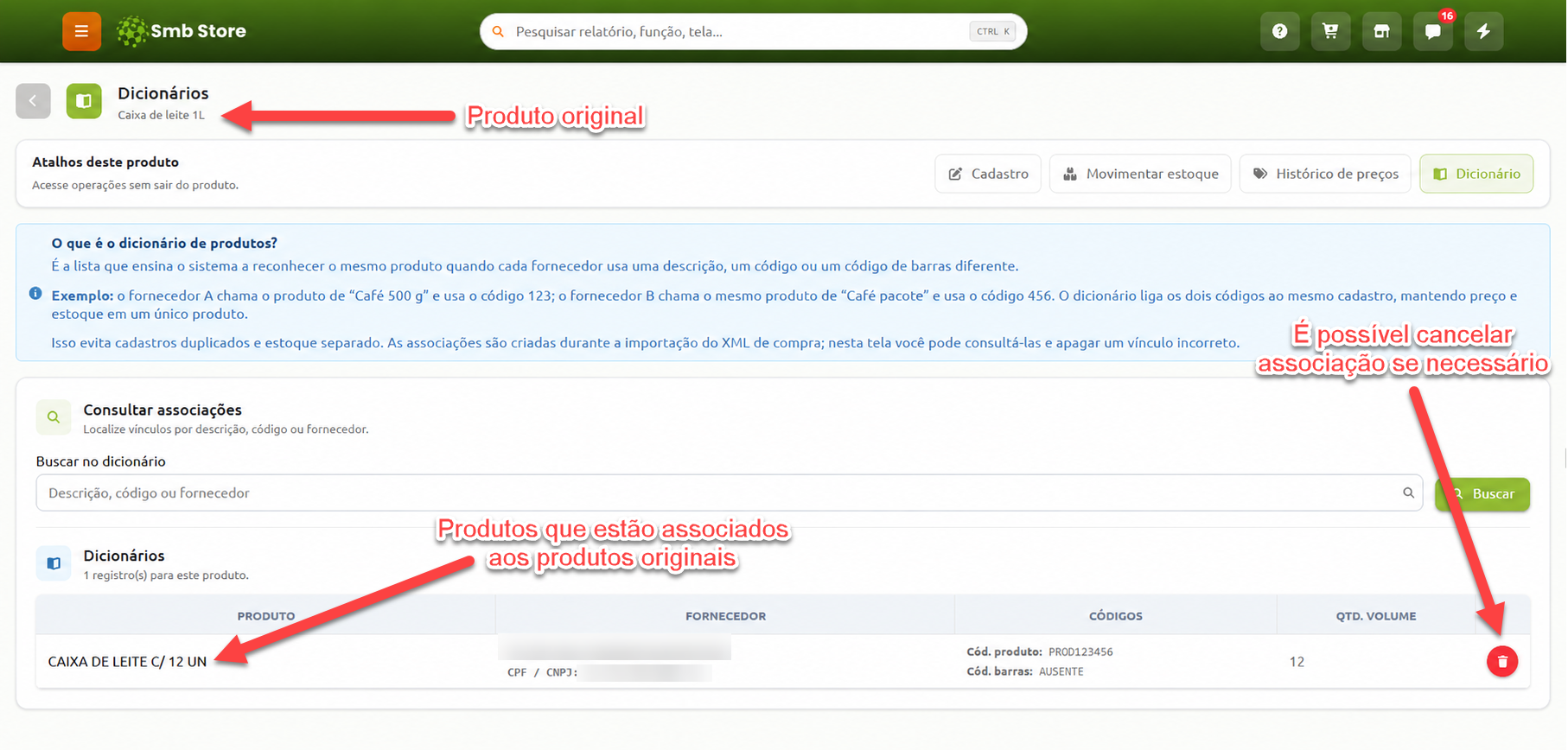Click the 1 registro(s) para este produto text

pyautogui.click(x=166, y=575)
